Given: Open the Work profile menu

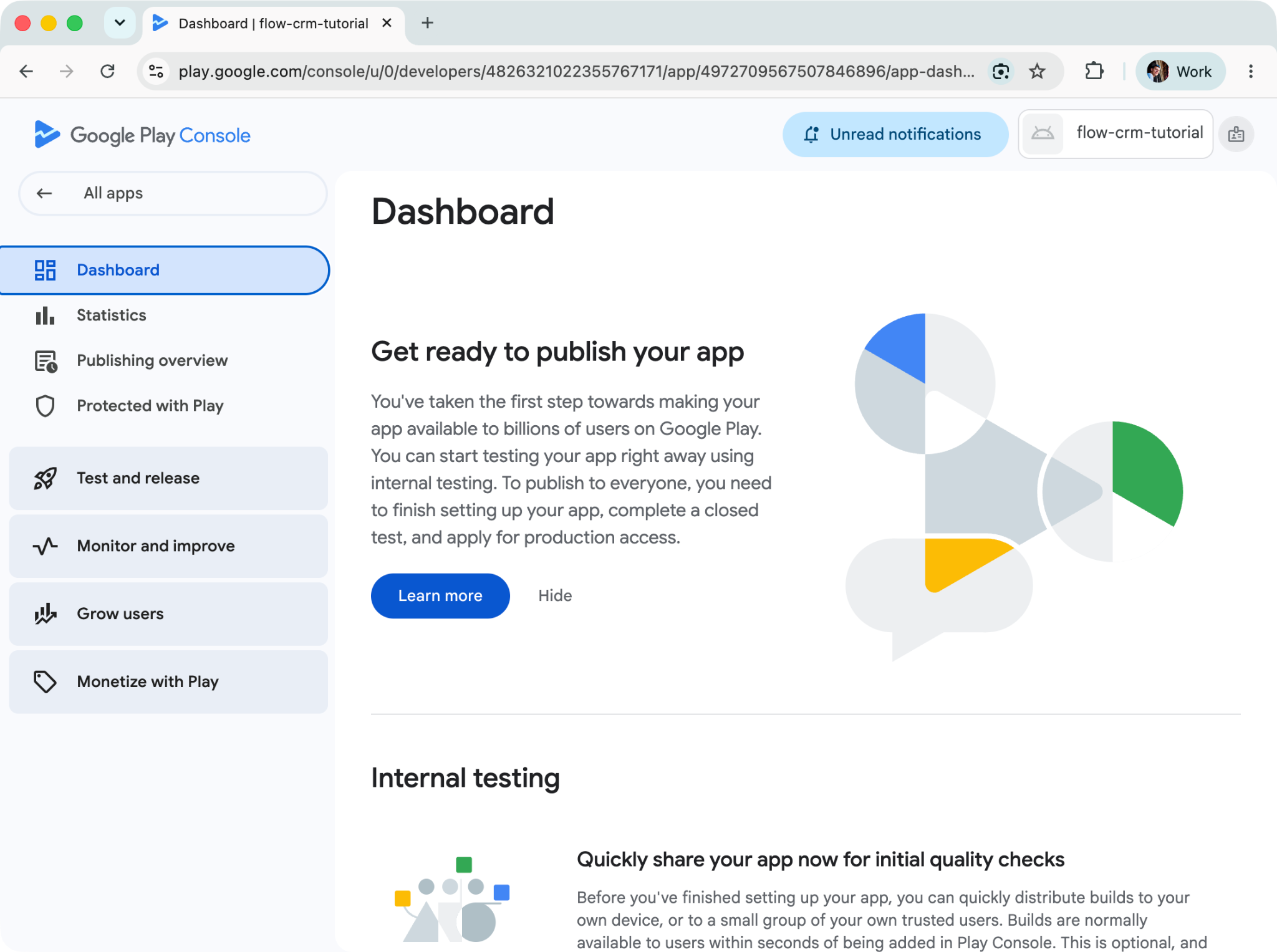Looking at the screenshot, I should [x=1180, y=72].
